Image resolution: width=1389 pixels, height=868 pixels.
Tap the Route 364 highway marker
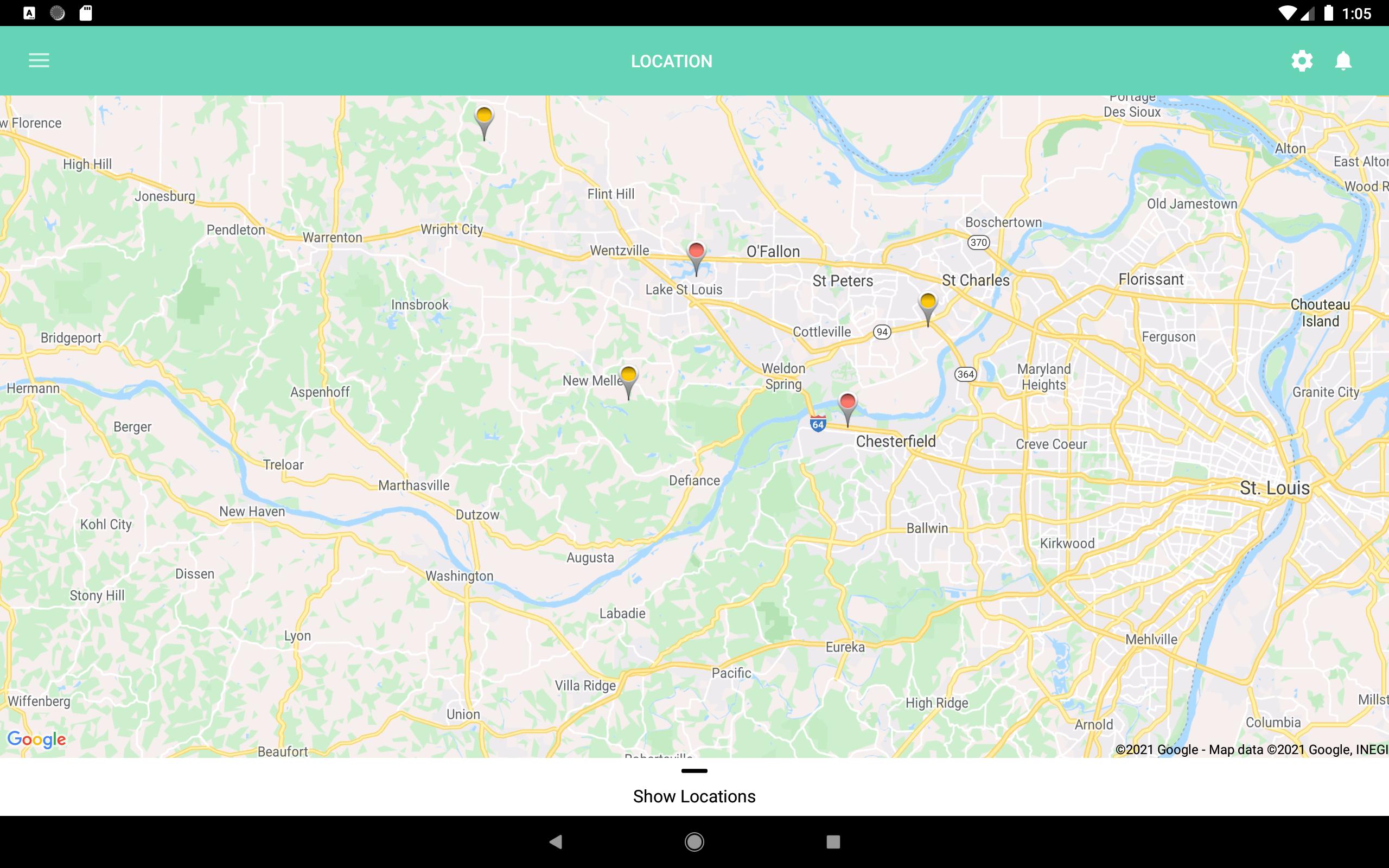(965, 374)
